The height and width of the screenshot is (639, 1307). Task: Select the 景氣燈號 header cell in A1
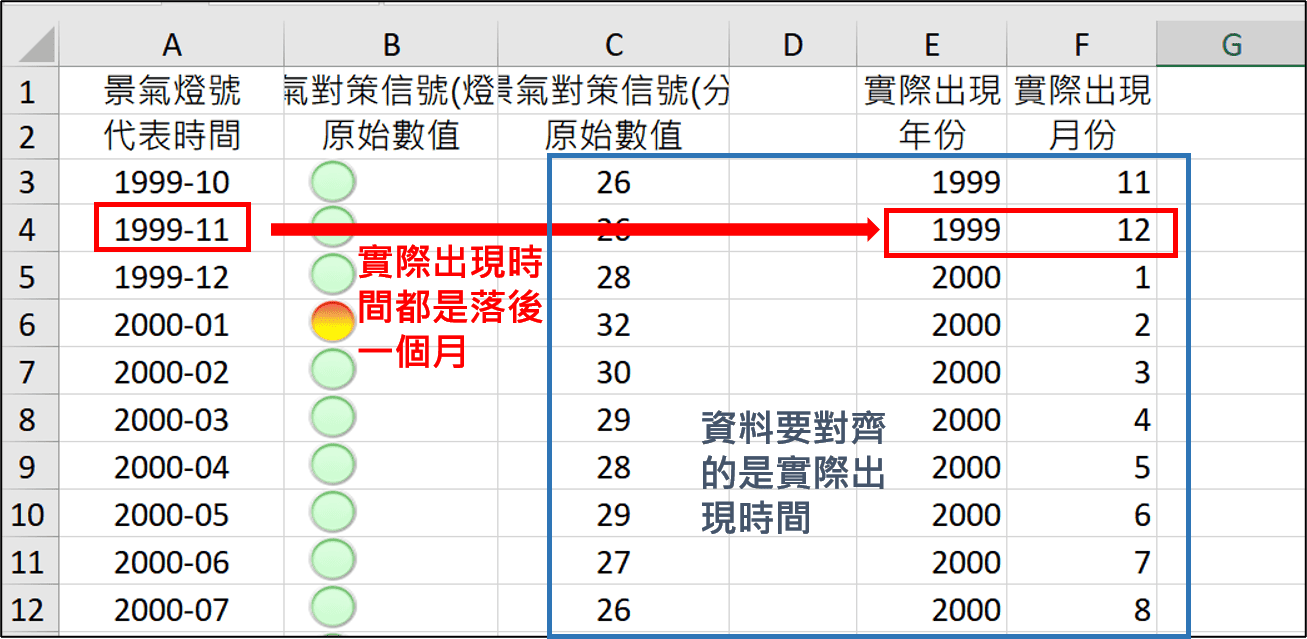172,92
